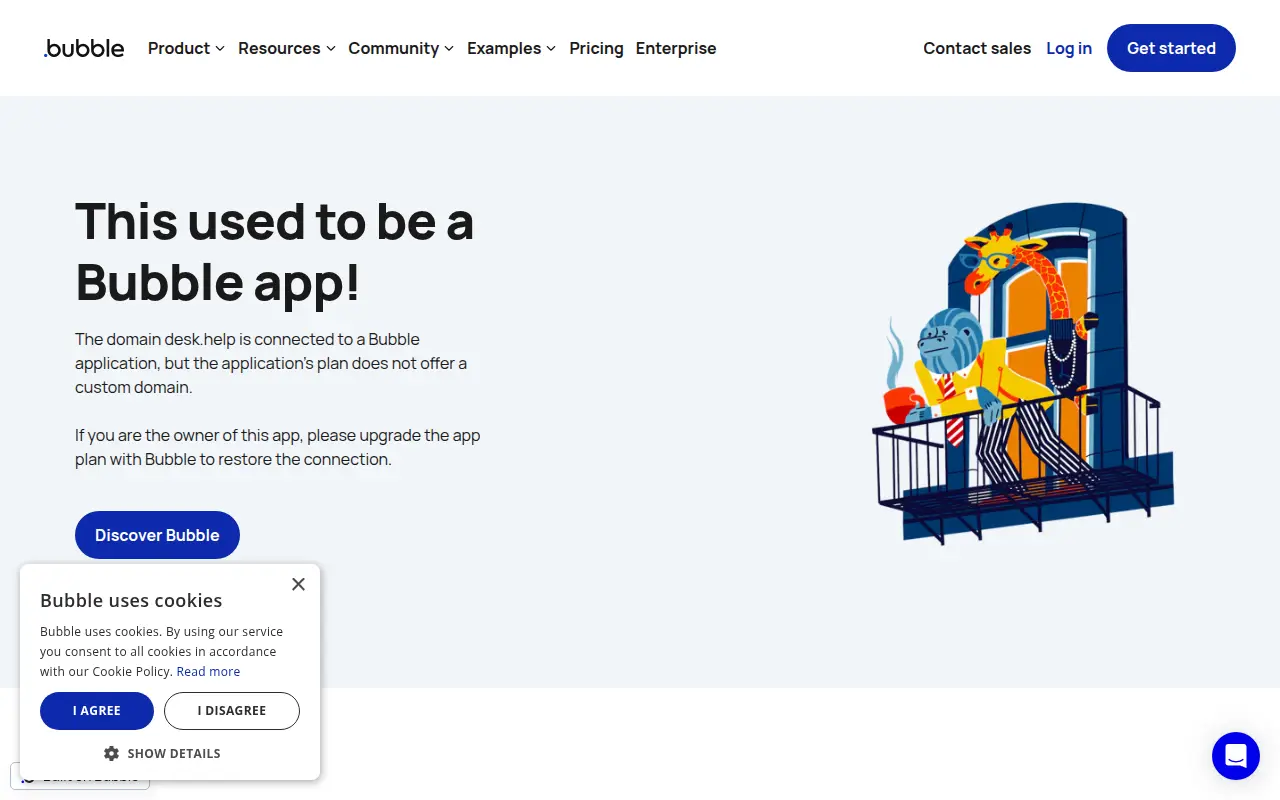1280x800 pixels.
Task: Click the gear icon beside Show Details
Action: tap(111, 753)
